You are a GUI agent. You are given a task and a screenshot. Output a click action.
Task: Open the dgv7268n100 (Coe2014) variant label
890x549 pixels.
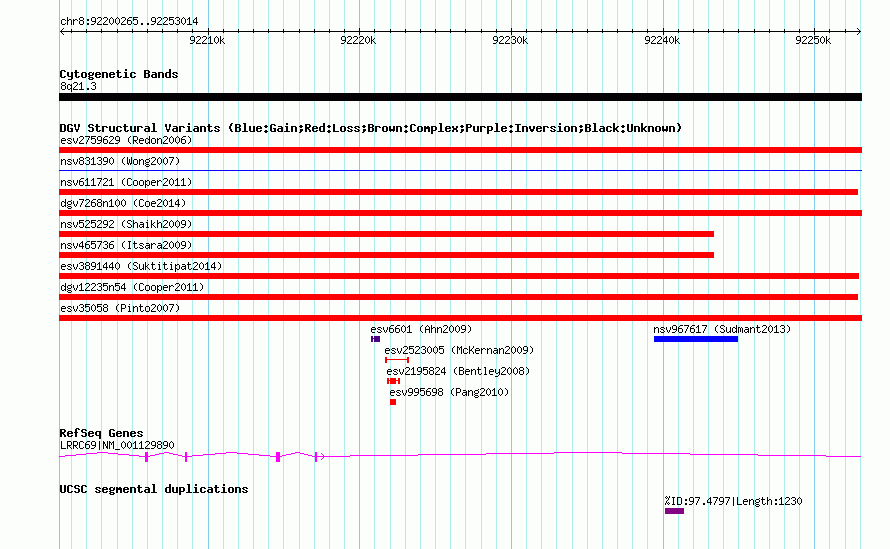click(123, 203)
